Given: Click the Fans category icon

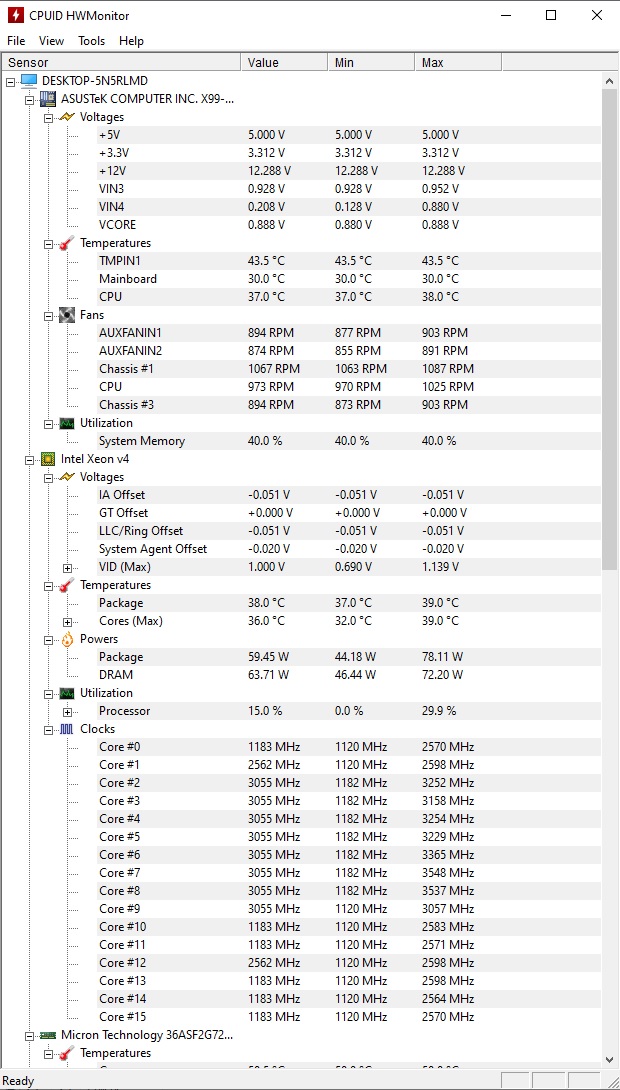Looking at the screenshot, I should pyautogui.click(x=67, y=315).
